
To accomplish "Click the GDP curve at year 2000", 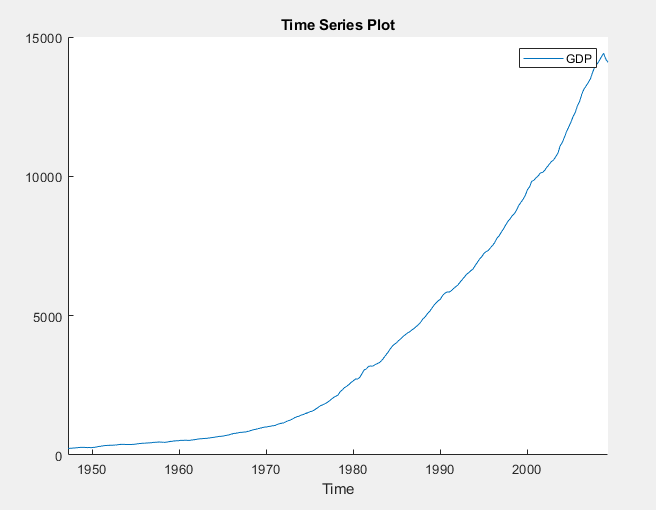I will (527, 188).
